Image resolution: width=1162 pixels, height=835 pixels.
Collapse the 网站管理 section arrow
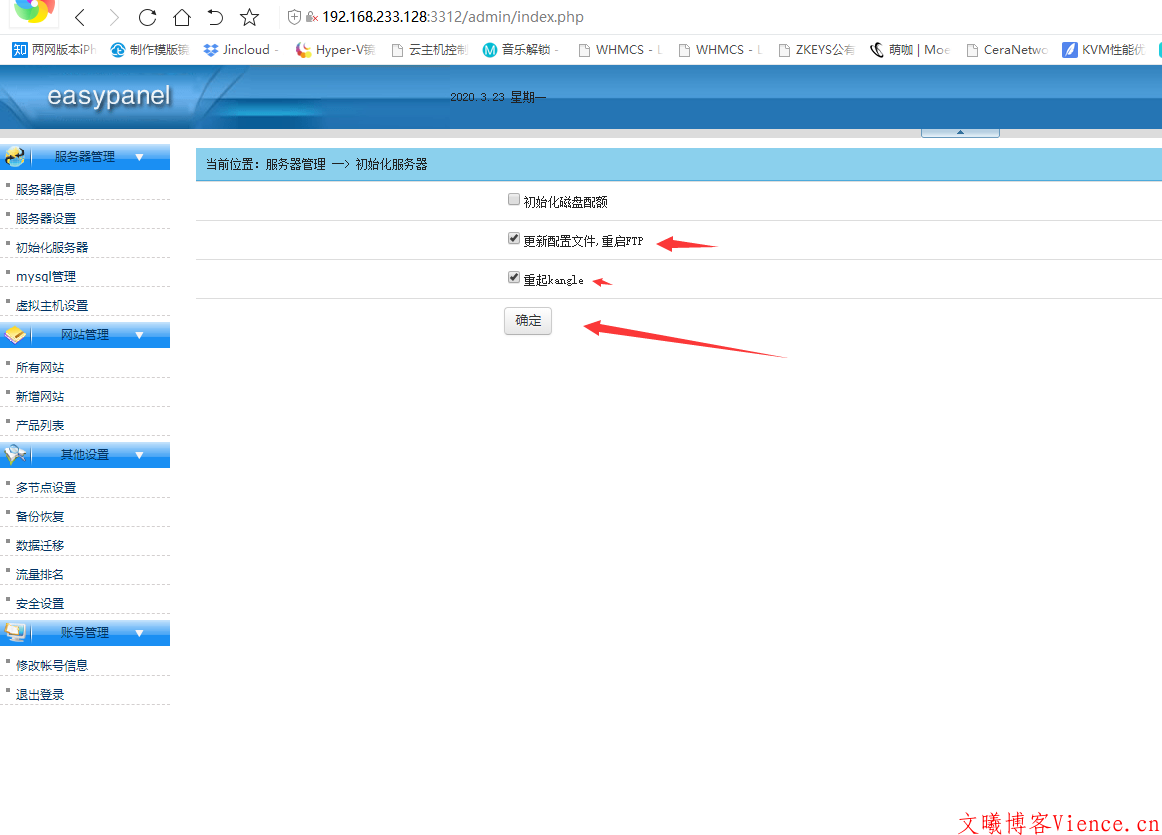point(139,336)
